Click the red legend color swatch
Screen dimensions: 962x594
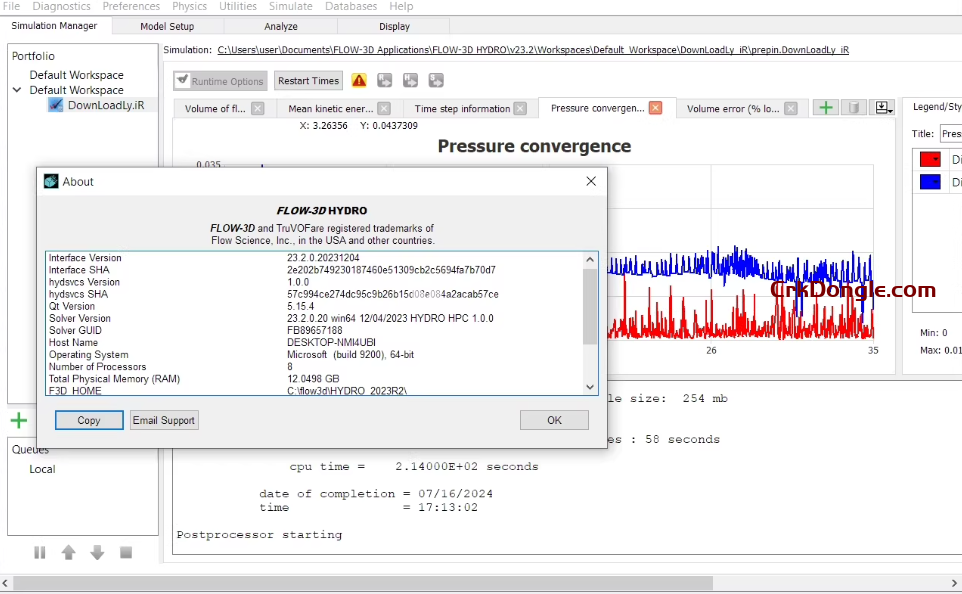930,159
